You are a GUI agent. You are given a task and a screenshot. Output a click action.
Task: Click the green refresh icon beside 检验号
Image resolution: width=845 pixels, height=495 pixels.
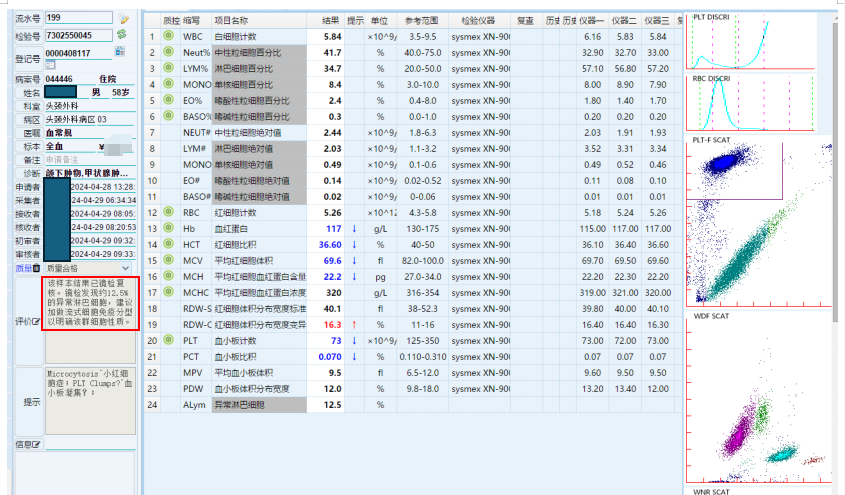coord(122,34)
